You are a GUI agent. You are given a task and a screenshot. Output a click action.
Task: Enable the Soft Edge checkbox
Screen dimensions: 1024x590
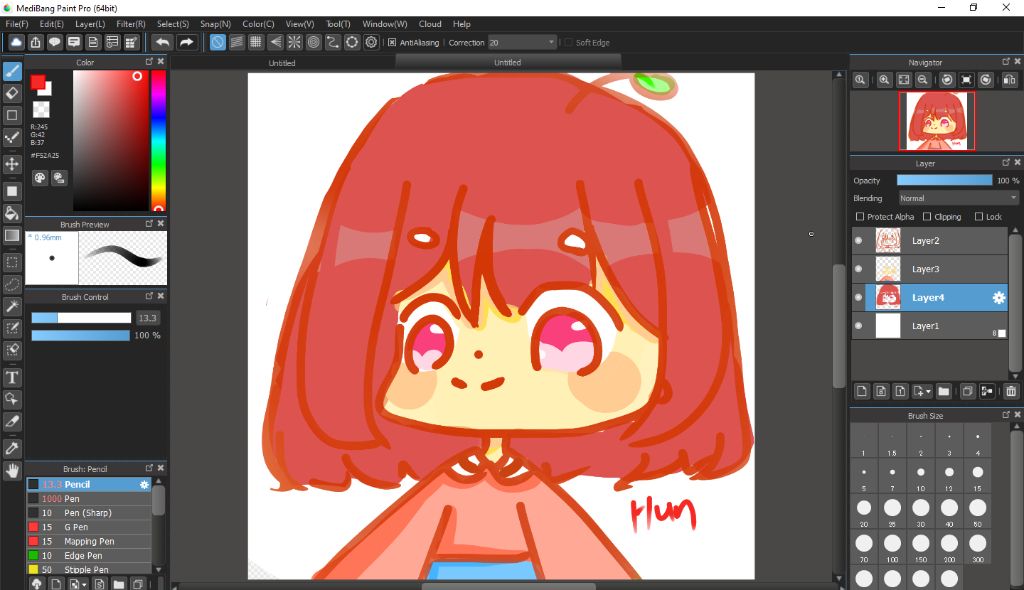point(568,42)
